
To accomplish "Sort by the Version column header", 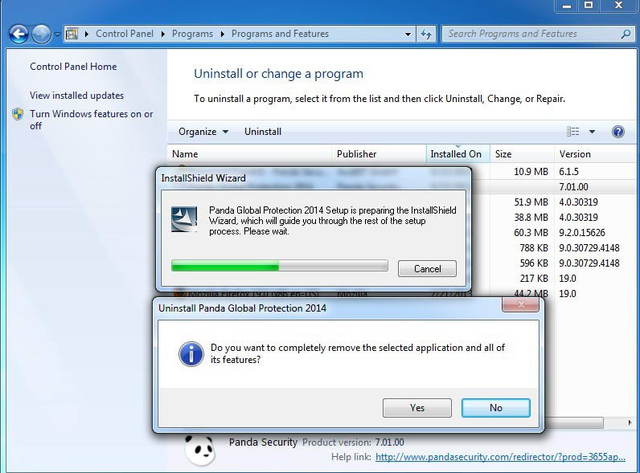I will click(x=597, y=154).
